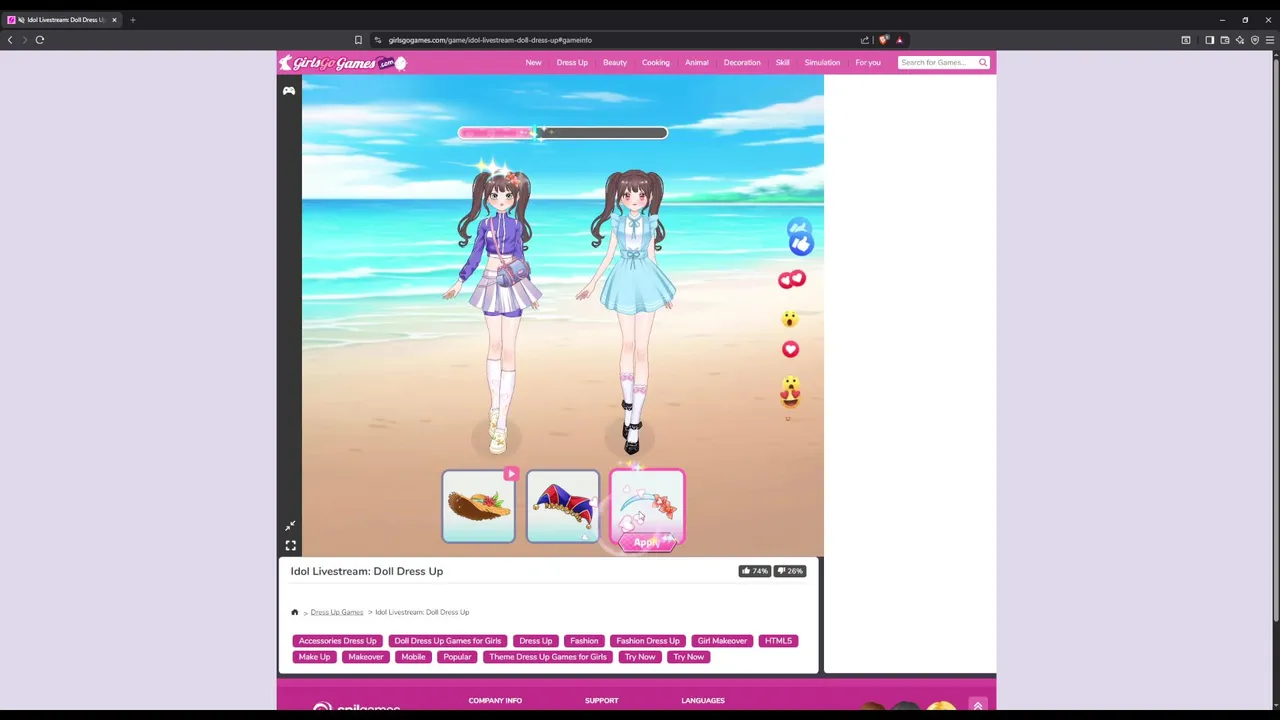Click the thumbs-down 26% rating button
1280x720 pixels.
coord(790,571)
